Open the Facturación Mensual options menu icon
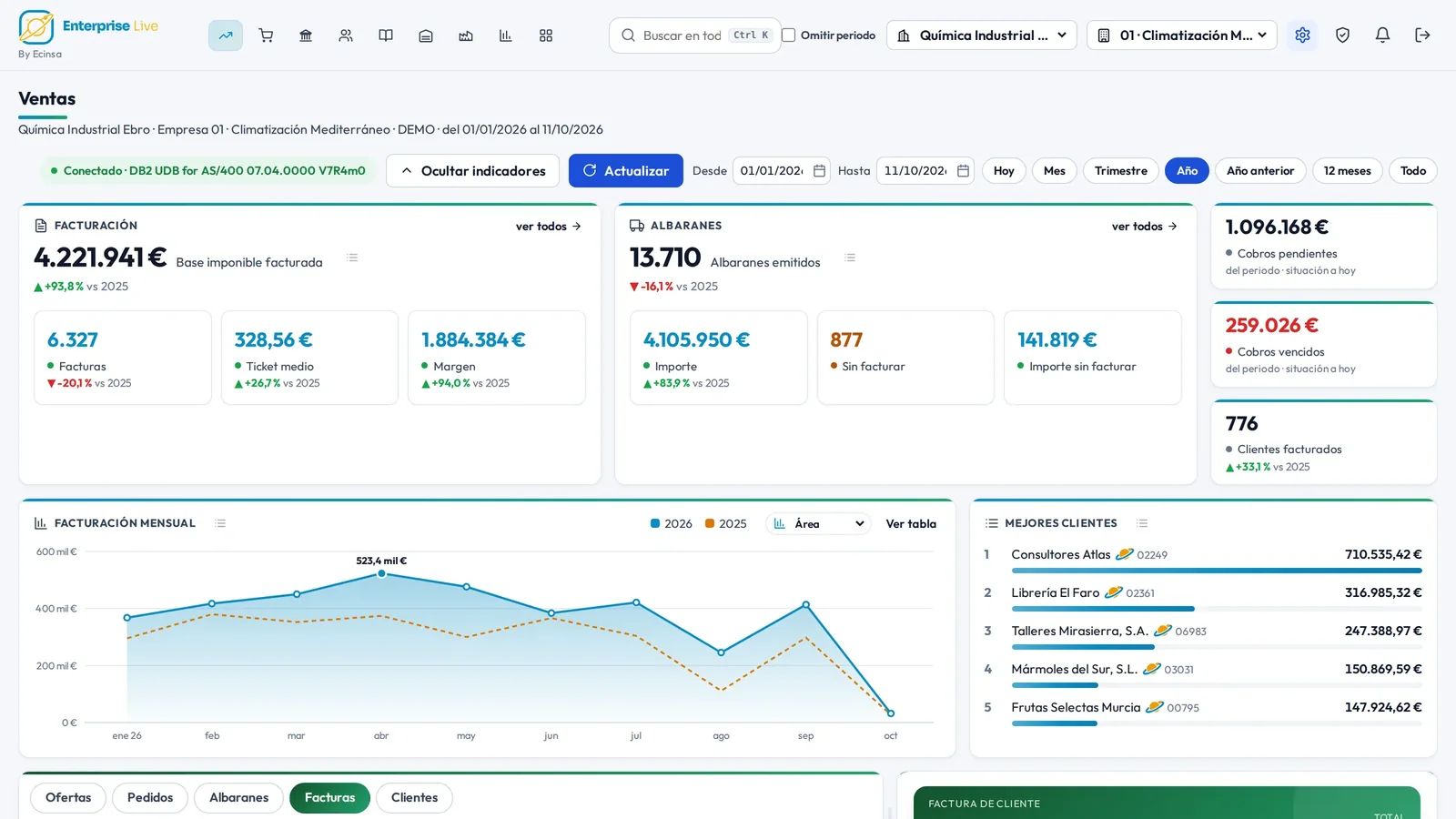The width and height of the screenshot is (1456, 819). pyautogui.click(x=220, y=523)
